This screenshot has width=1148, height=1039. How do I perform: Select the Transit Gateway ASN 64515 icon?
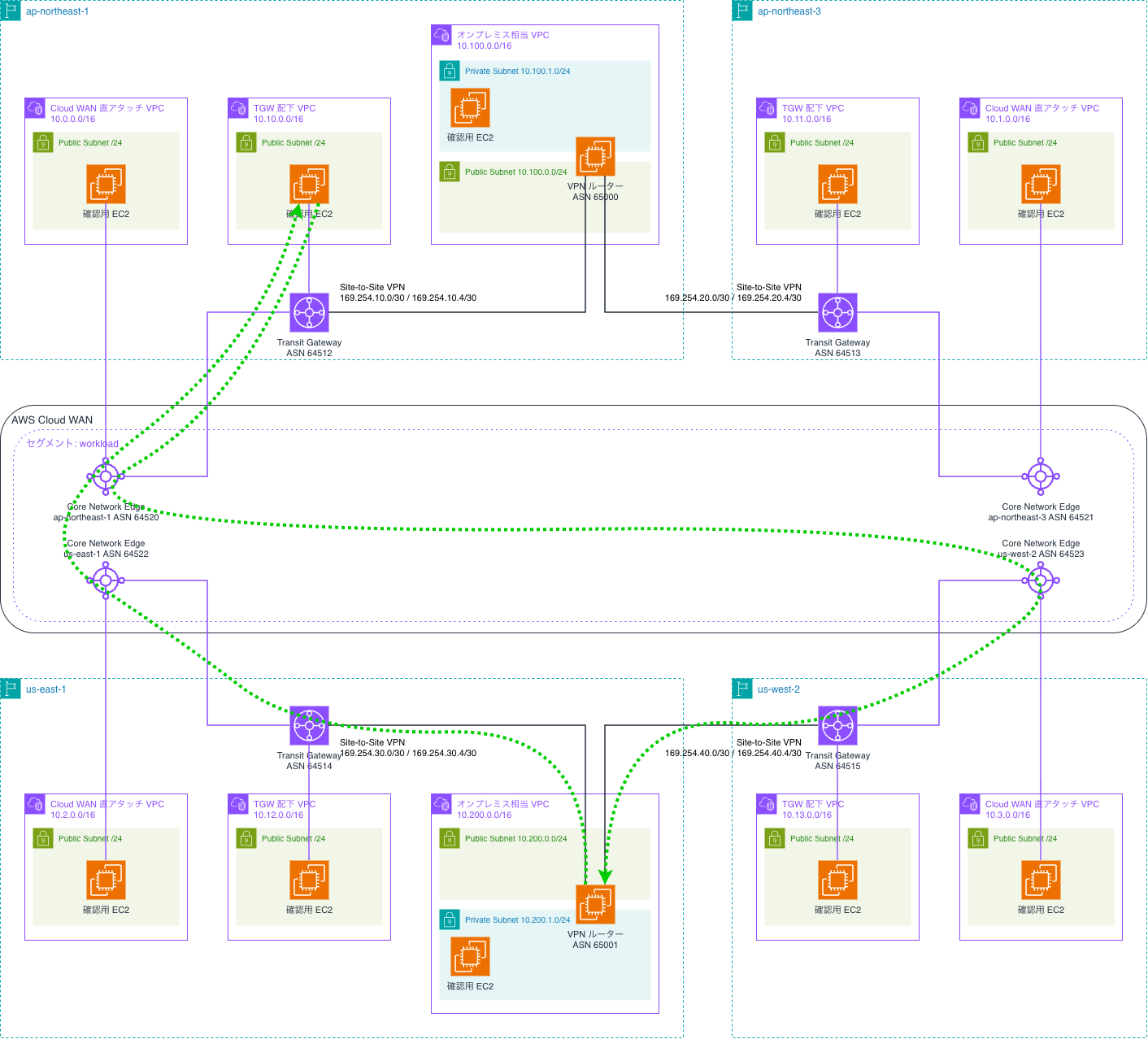click(x=837, y=726)
